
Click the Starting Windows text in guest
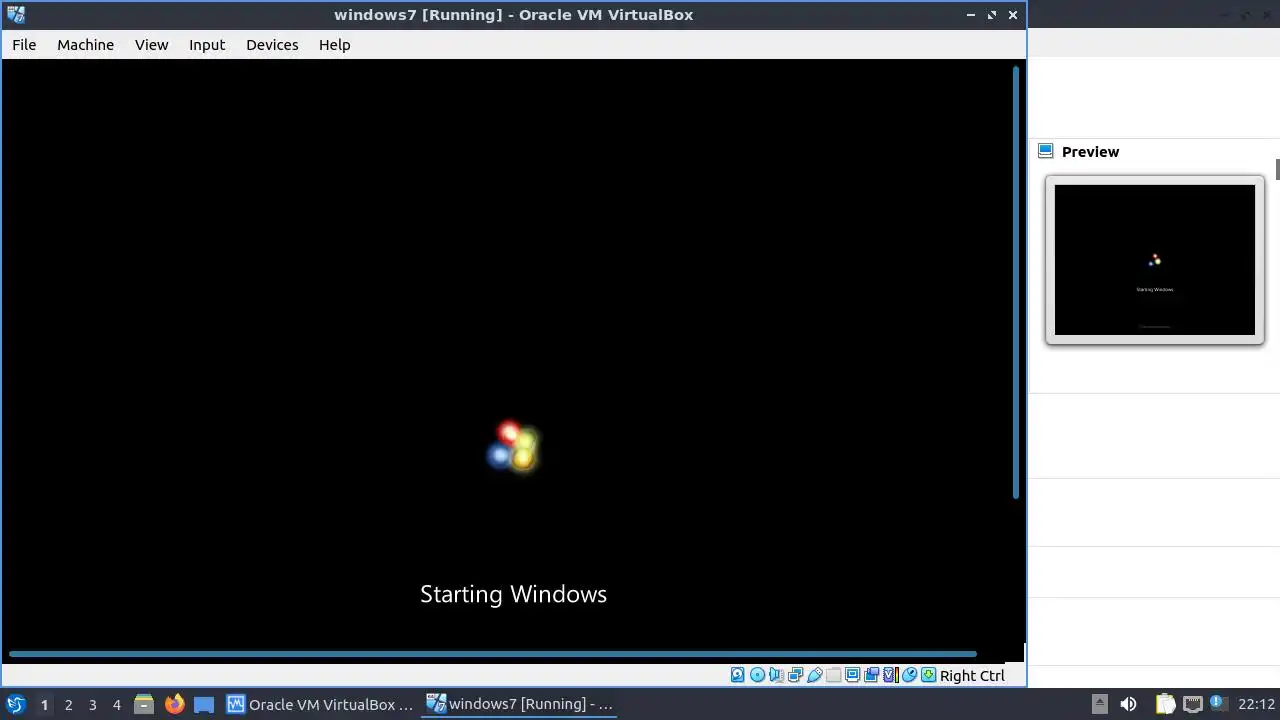(x=513, y=594)
